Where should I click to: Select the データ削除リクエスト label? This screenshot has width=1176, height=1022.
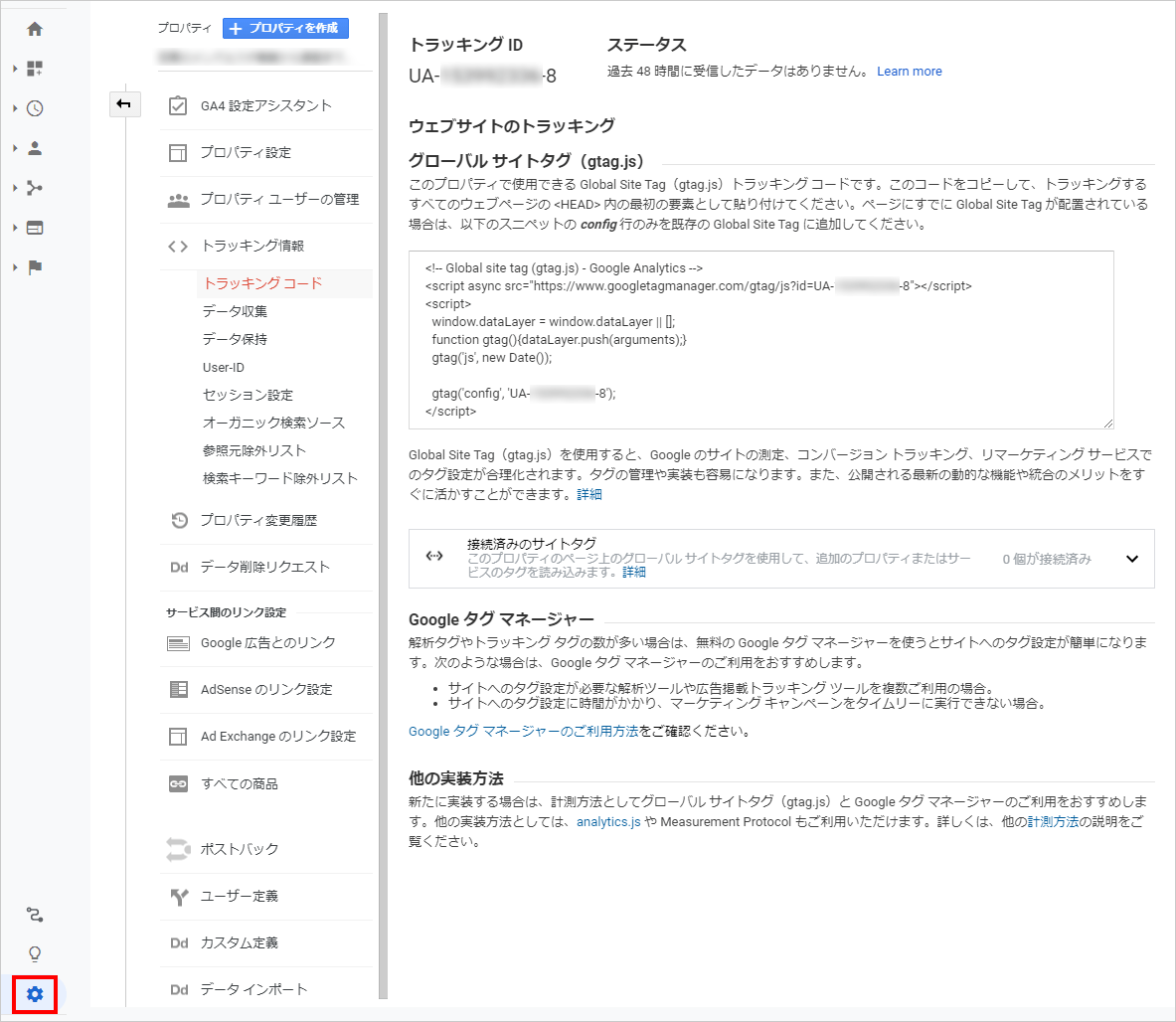(x=264, y=568)
